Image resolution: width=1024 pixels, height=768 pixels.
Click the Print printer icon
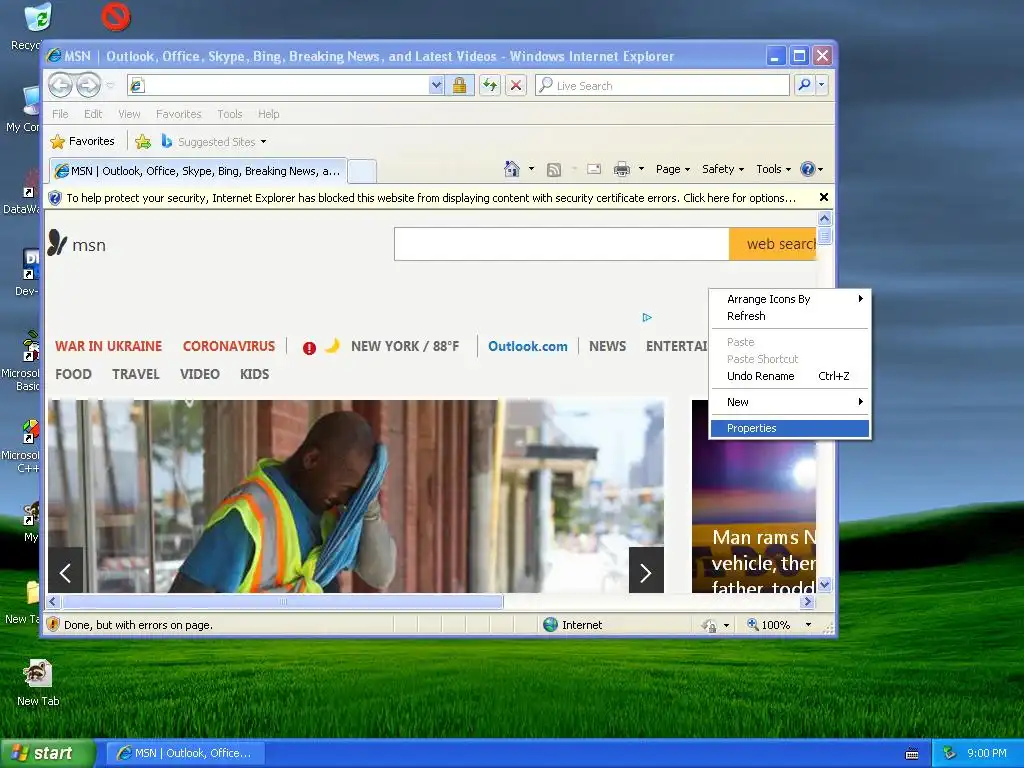tap(622, 170)
